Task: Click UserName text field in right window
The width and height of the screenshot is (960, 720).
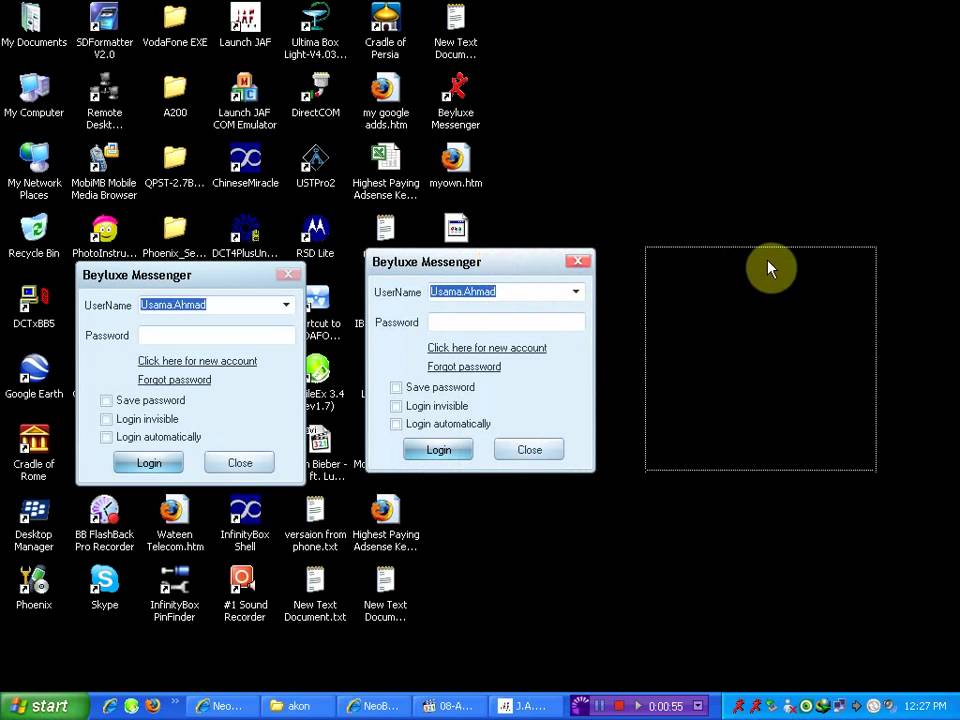Action: pos(498,291)
